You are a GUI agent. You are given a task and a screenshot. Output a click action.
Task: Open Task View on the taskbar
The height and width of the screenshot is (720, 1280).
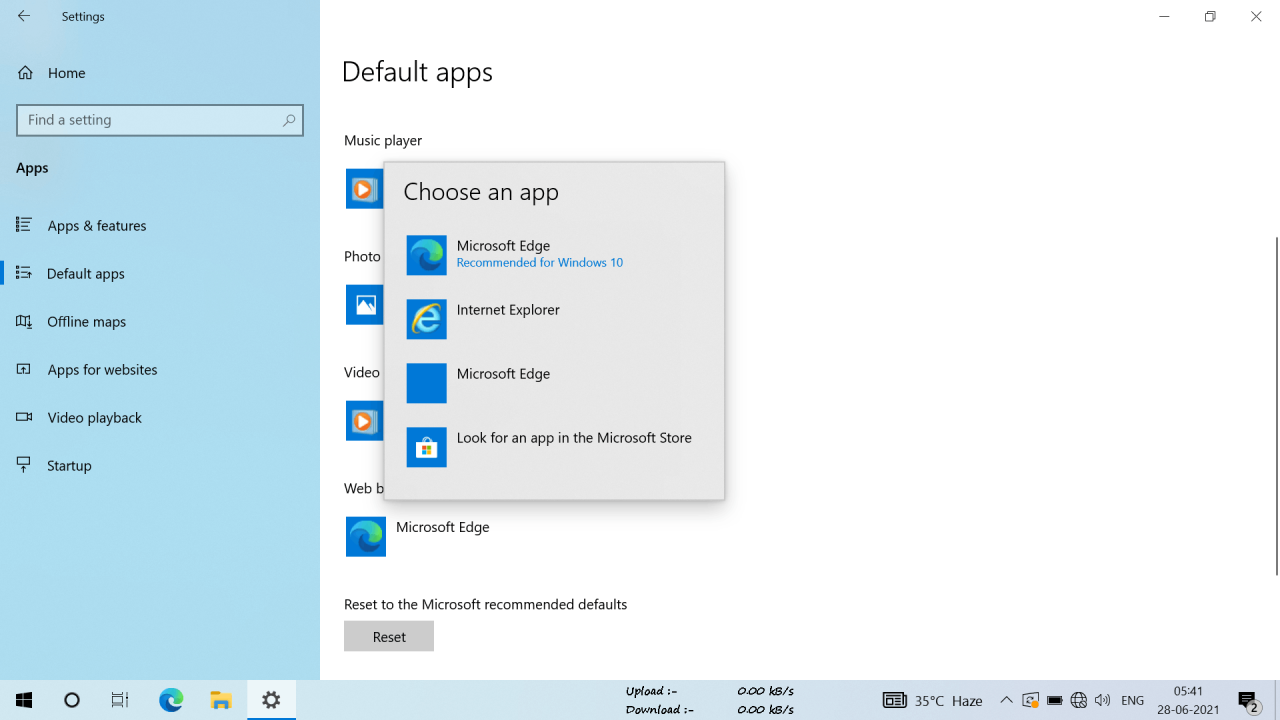120,700
